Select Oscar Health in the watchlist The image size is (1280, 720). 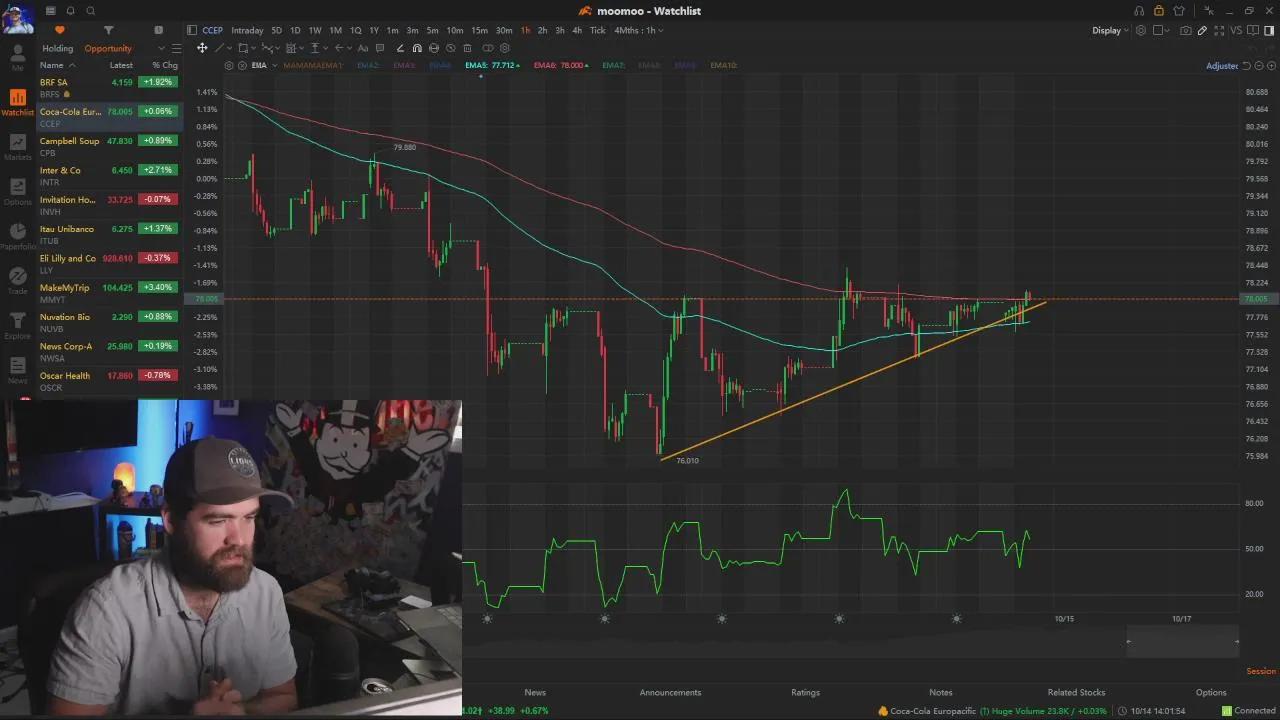tap(110, 380)
